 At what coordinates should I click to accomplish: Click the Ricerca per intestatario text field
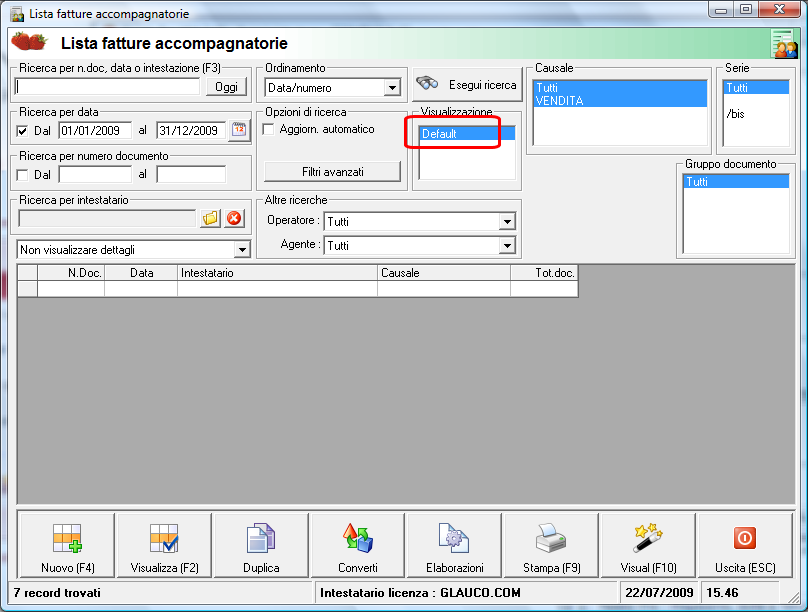coord(107,218)
